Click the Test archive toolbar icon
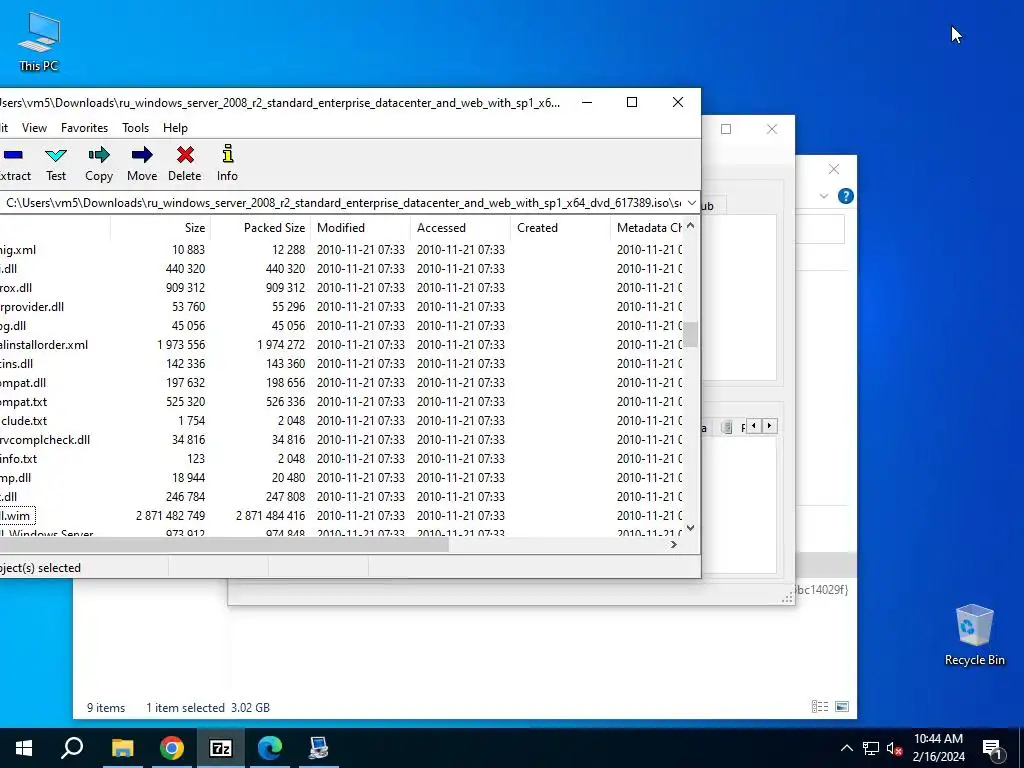Image resolution: width=1024 pixels, height=768 pixels. pos(56,163)
